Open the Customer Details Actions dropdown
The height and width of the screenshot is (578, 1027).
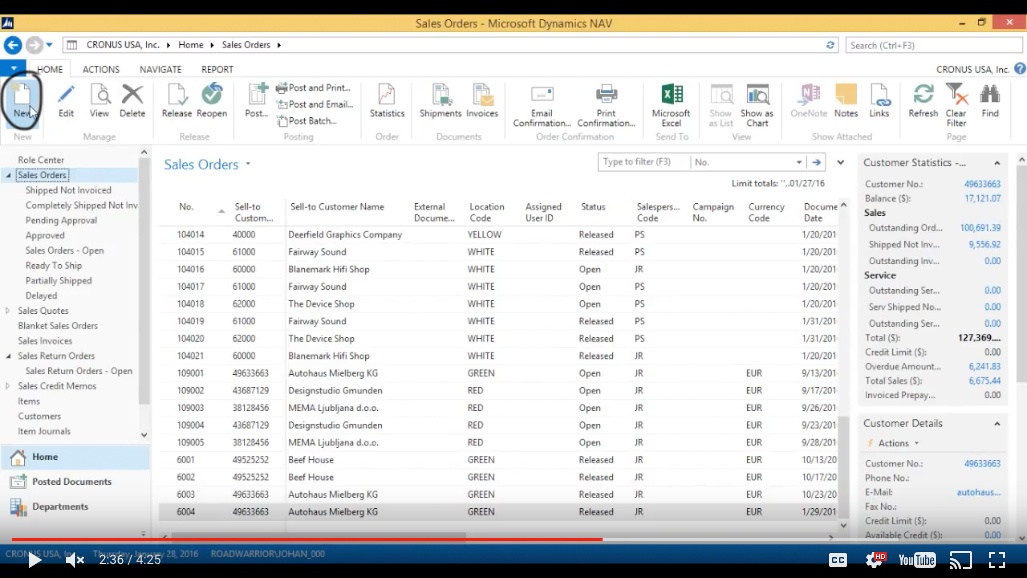[x=897, y=443]
